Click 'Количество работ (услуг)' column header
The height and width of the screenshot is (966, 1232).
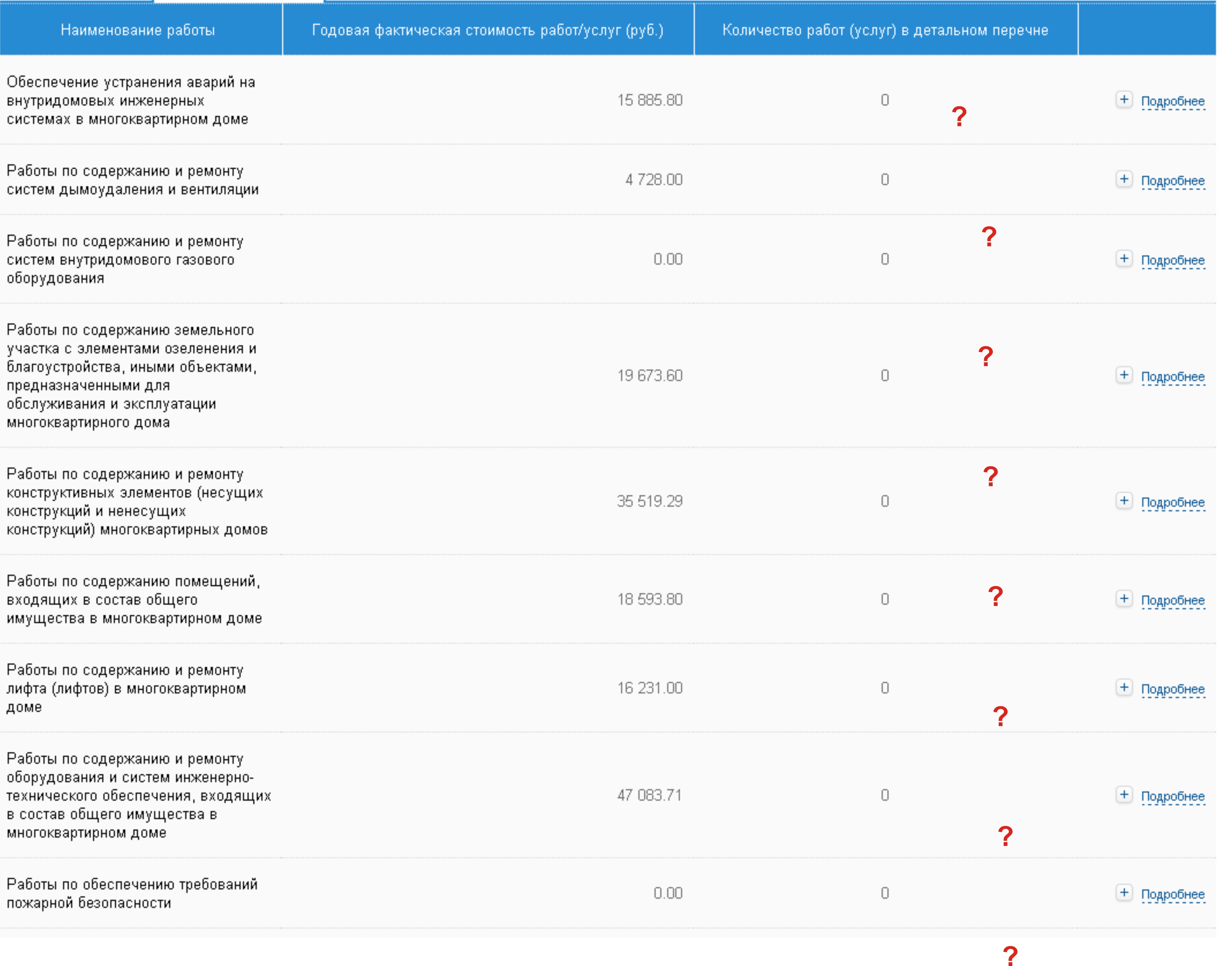[x=885, y=30]
